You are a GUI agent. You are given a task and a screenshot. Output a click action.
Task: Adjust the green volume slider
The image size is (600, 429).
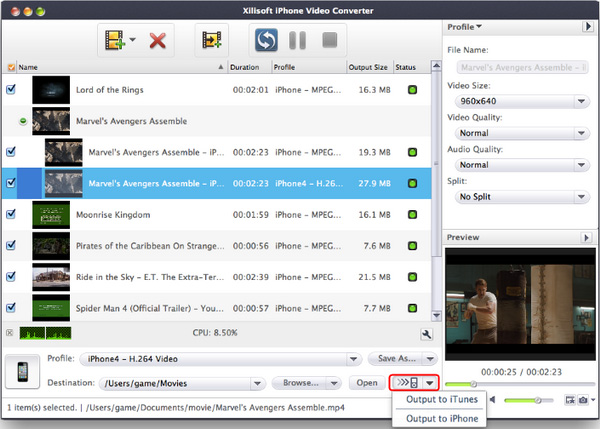click(528, 400)
